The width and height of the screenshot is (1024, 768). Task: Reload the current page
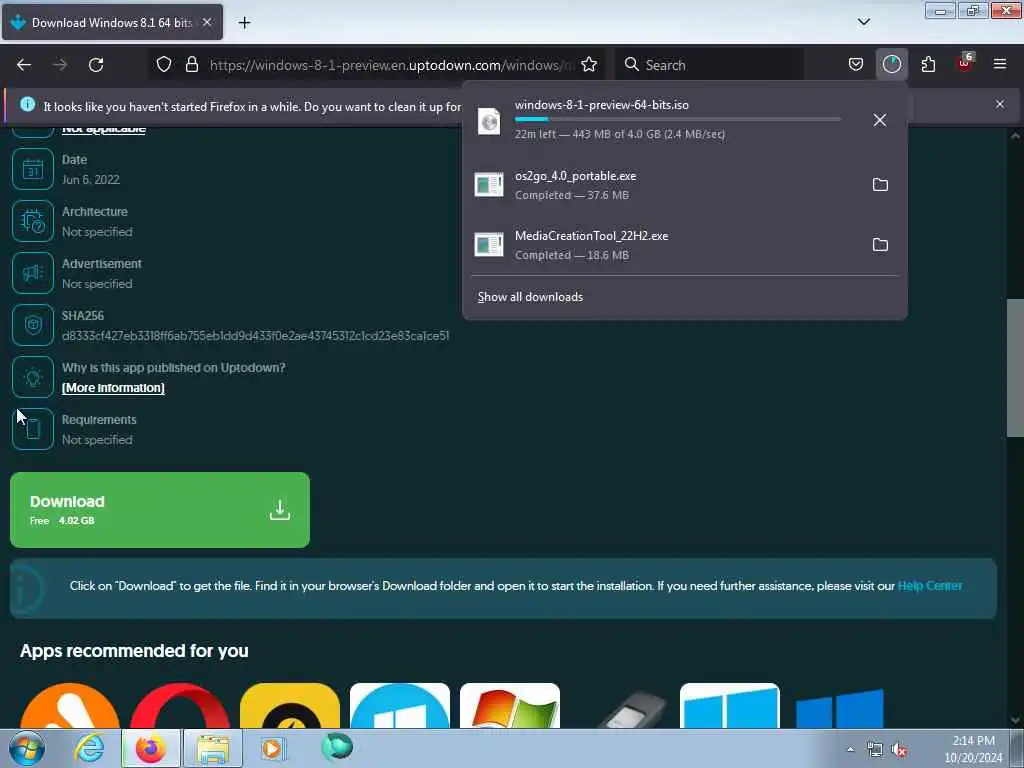96,65
